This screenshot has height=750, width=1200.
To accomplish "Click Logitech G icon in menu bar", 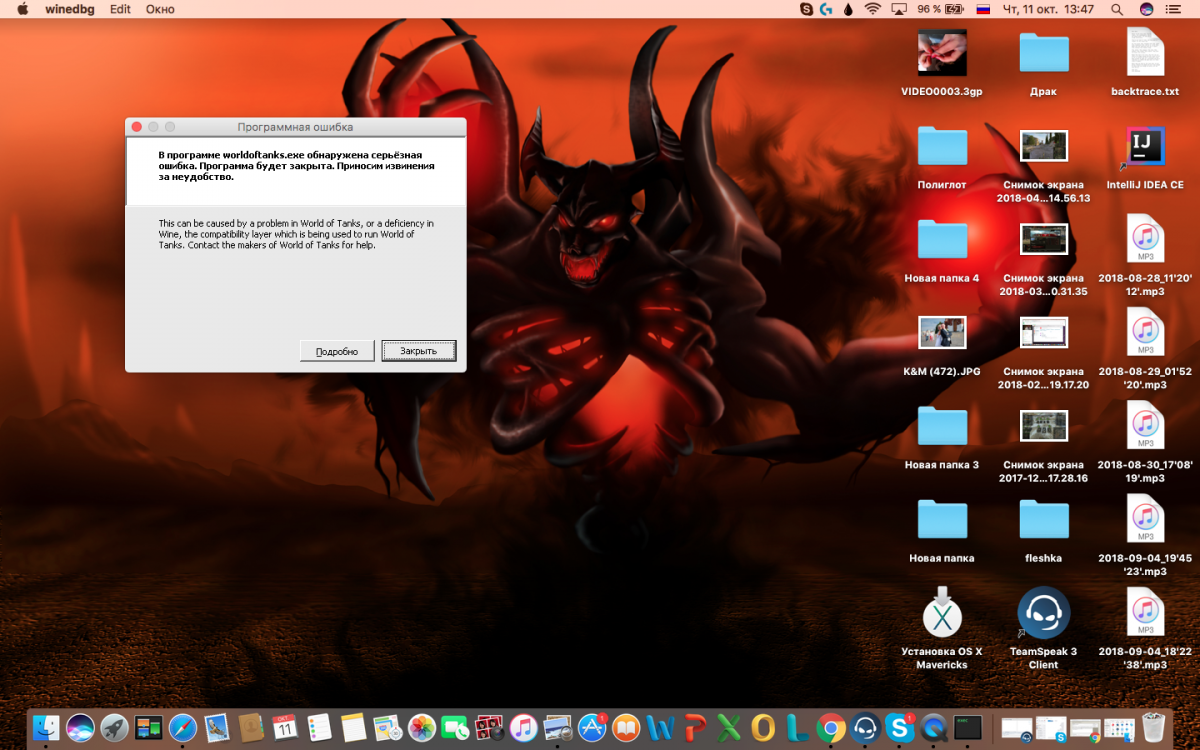I will (x=826, y=9).
